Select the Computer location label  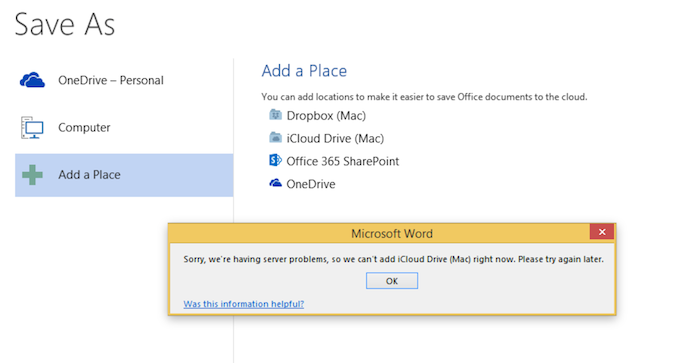pyautogui.click(x=84, y=128)
